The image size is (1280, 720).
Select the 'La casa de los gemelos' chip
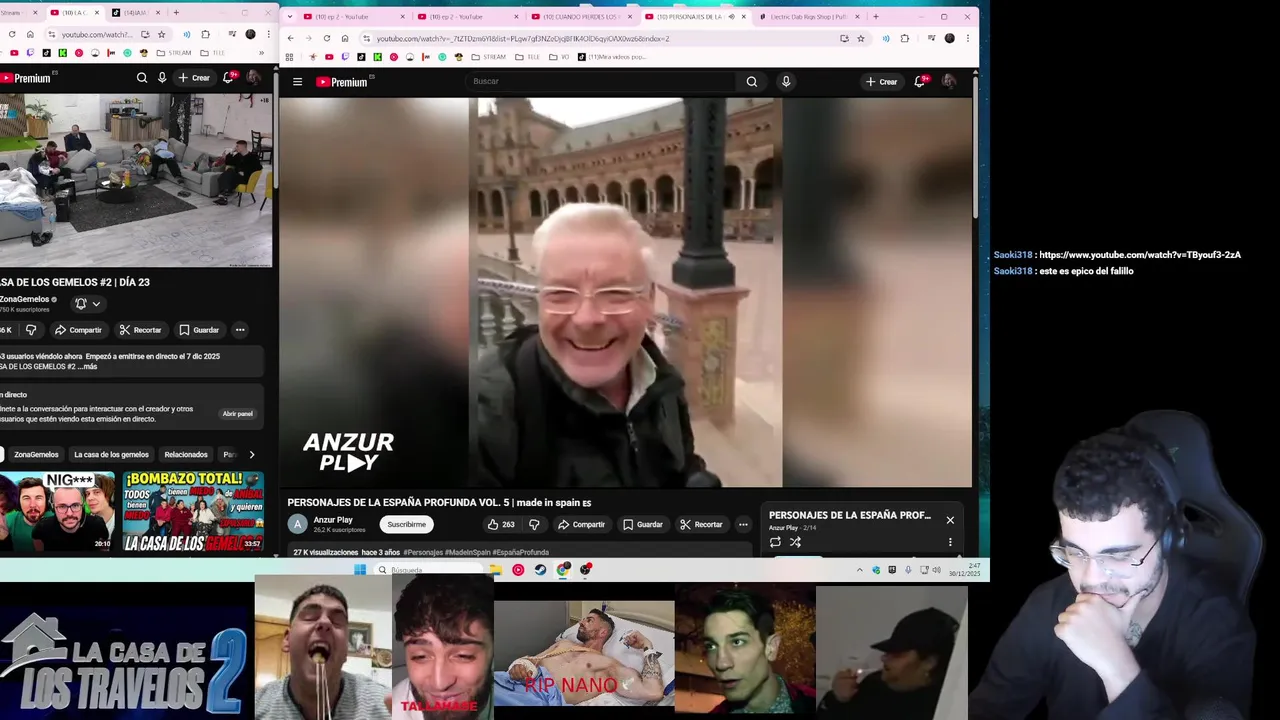click(111, 454)
